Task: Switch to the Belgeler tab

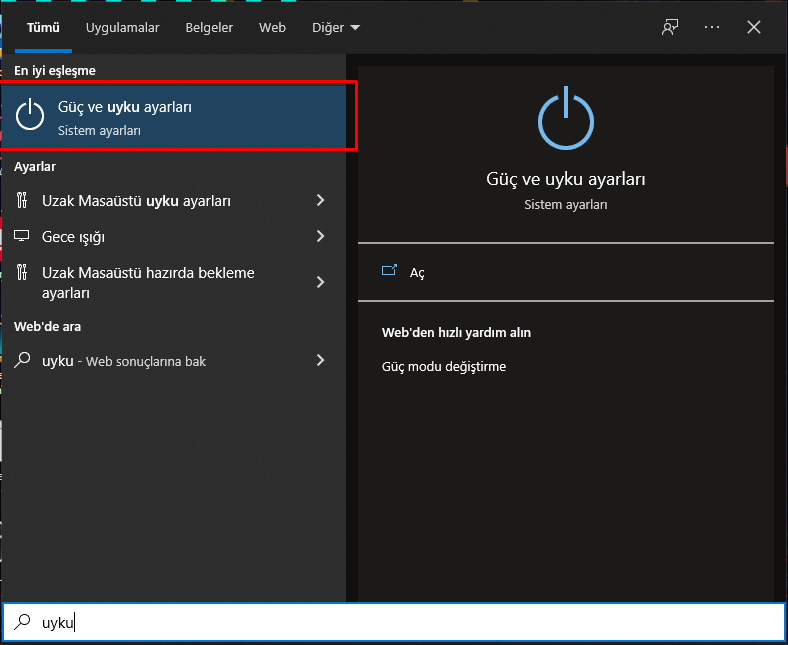Action: coord(209,27)
